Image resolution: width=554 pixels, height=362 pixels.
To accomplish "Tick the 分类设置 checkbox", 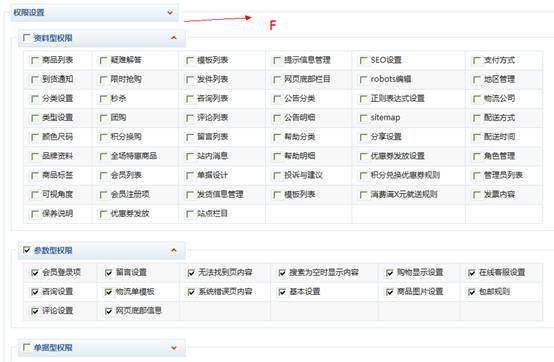I will 35,99.
